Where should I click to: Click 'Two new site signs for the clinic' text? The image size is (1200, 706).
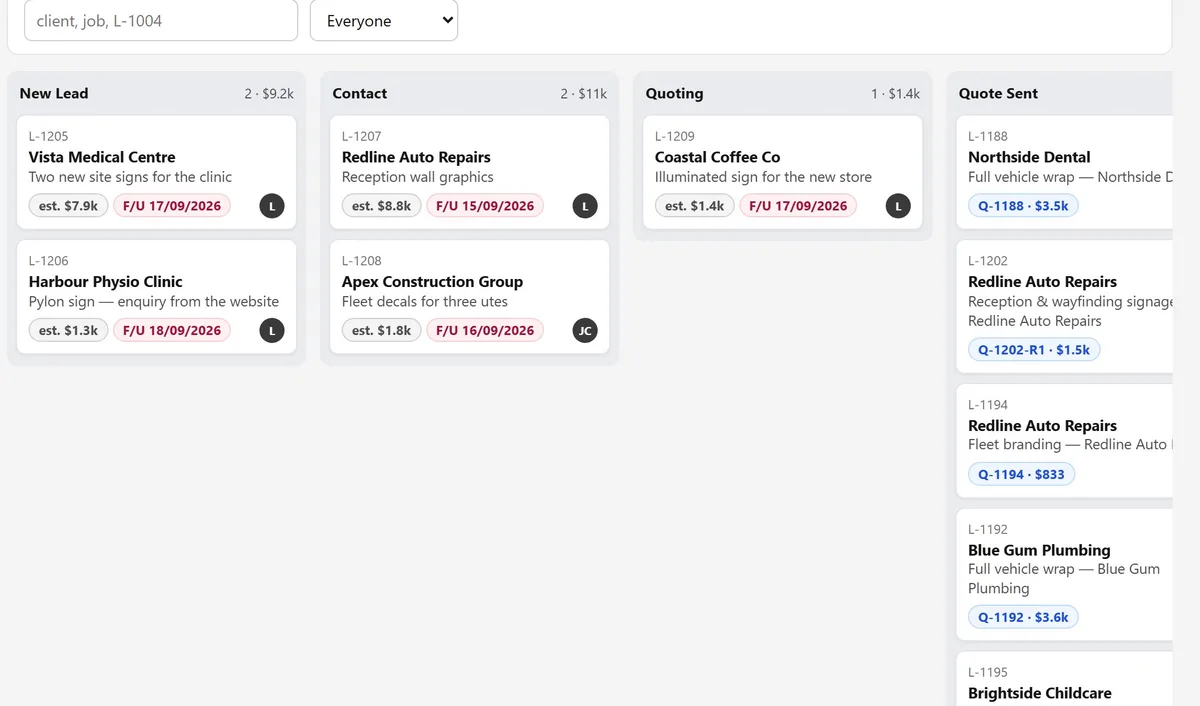130,177
